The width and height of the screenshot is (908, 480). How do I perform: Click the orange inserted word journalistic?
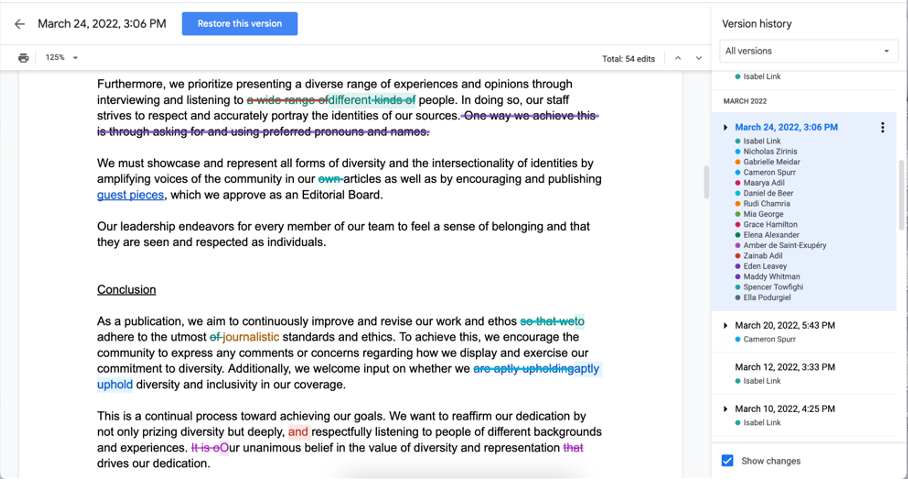[x=251, y=337]
